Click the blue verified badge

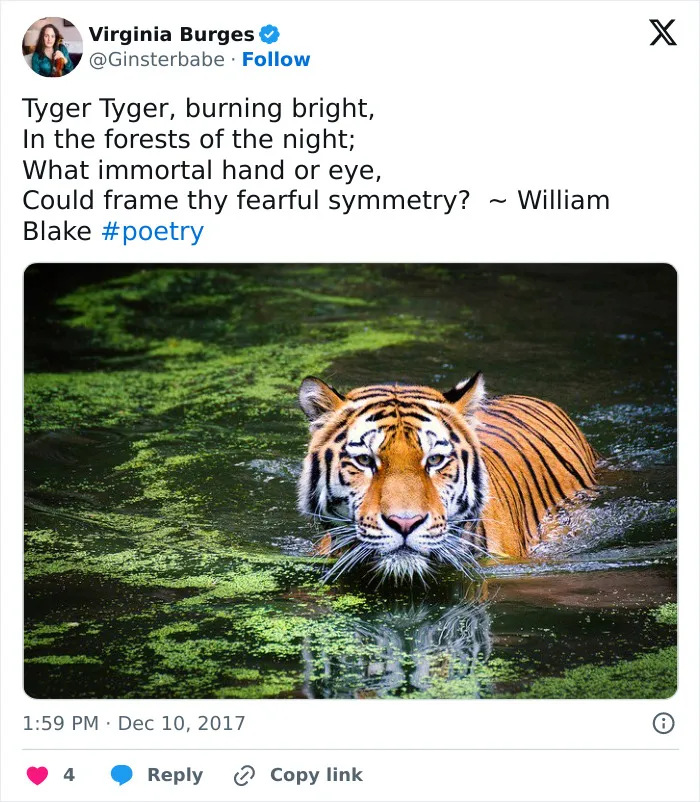[269, 34]
